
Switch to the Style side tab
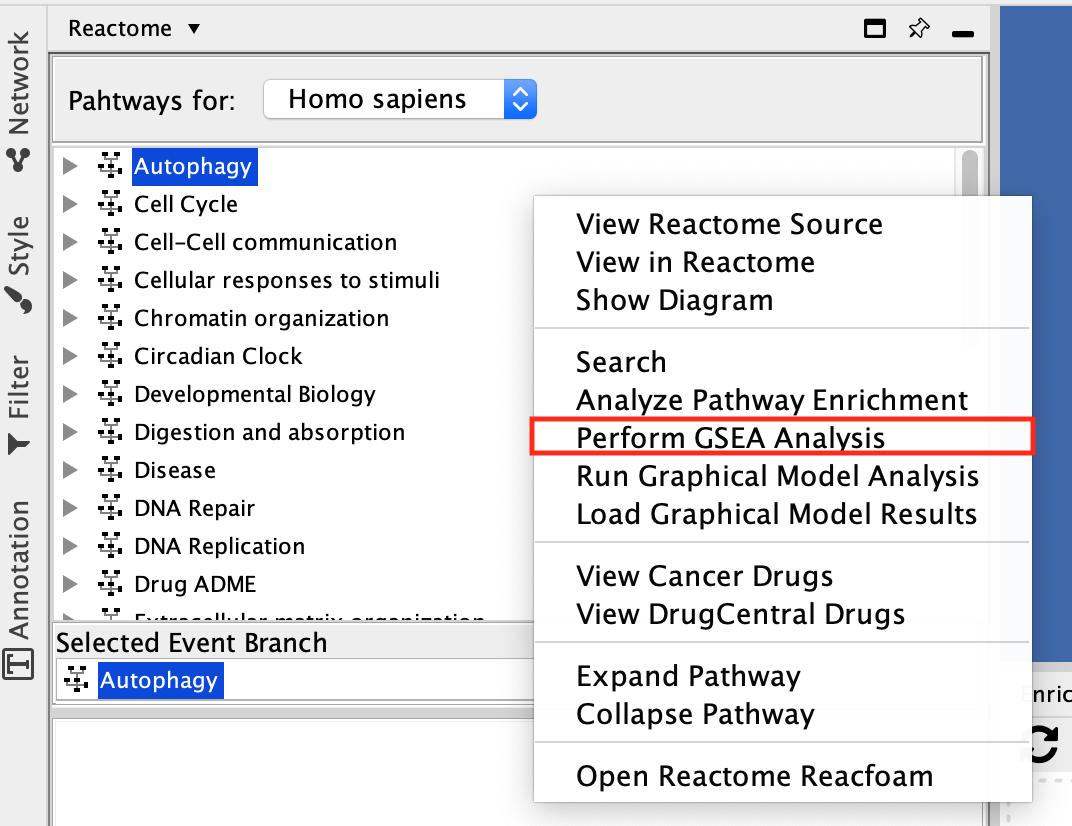[19, 262]
